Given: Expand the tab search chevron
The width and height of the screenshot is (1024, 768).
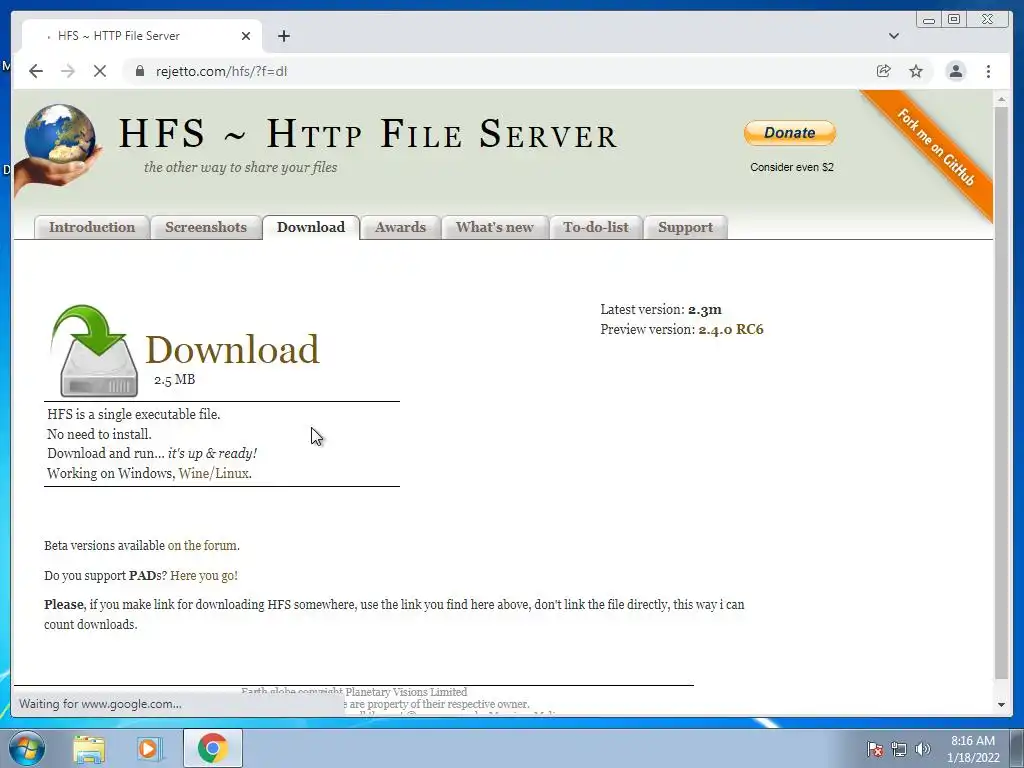Looking at the screenshot, I should 893,36.
